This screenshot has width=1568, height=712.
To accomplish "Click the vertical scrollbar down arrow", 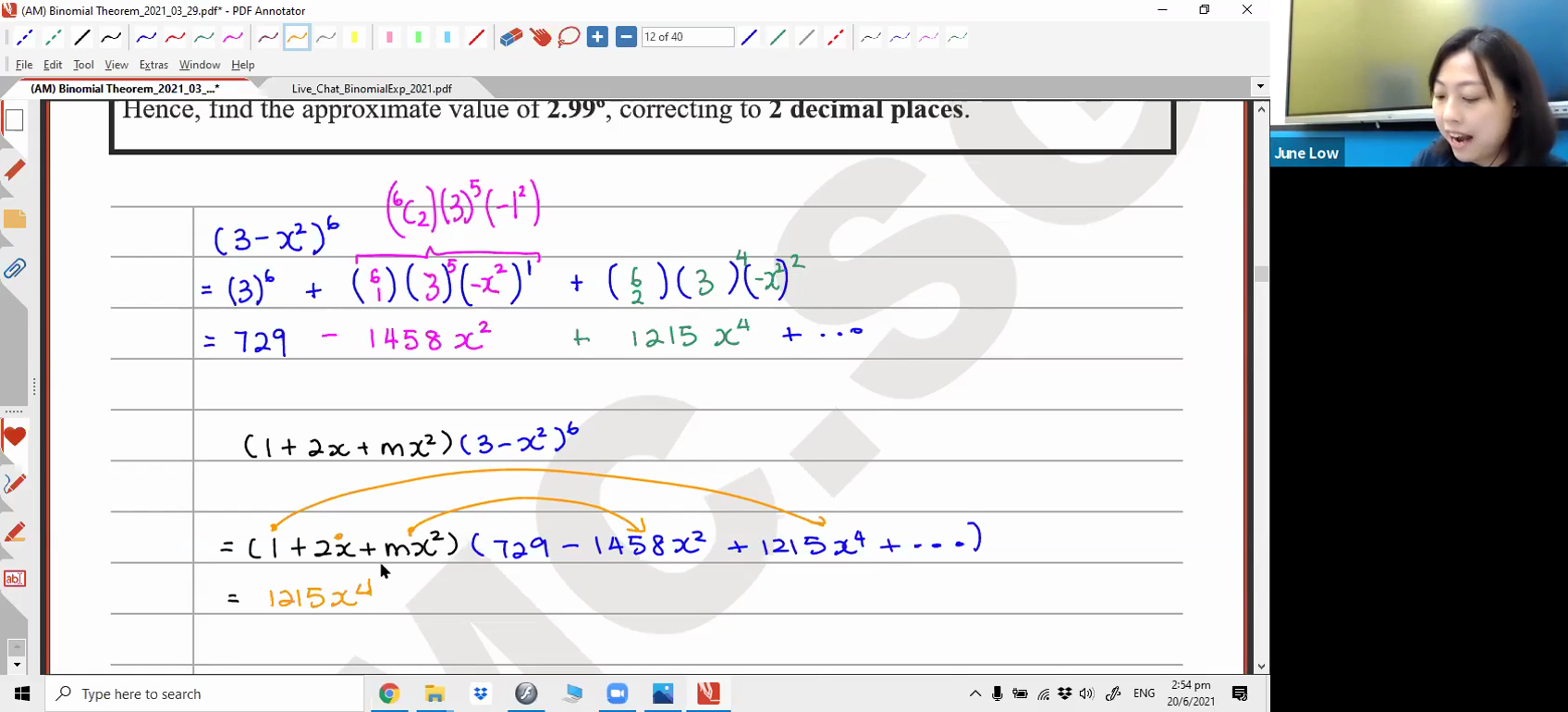I will (x=1261, y=666).
